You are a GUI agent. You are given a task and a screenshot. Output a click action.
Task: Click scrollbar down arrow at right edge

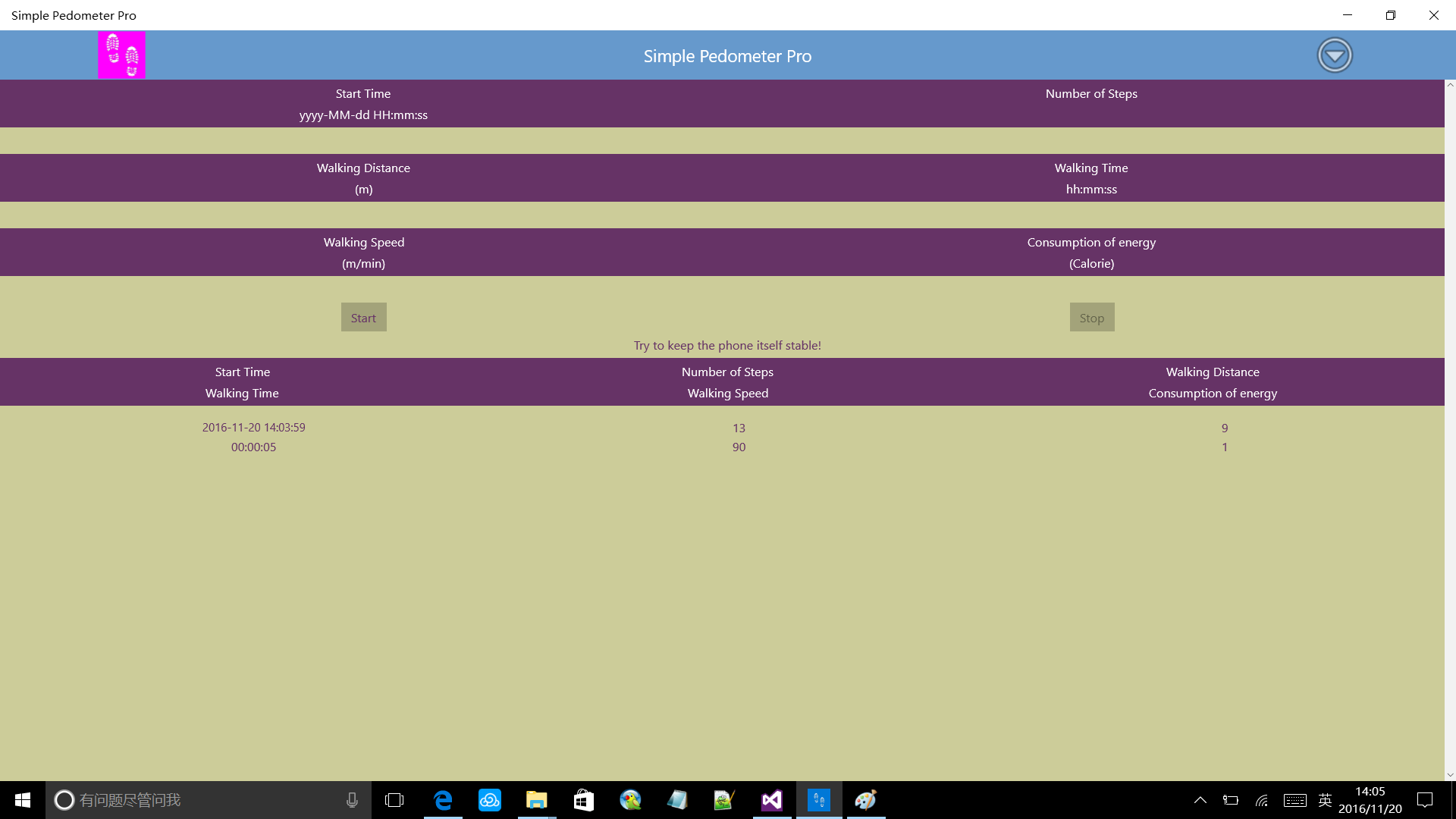[x=1450, y=775]
